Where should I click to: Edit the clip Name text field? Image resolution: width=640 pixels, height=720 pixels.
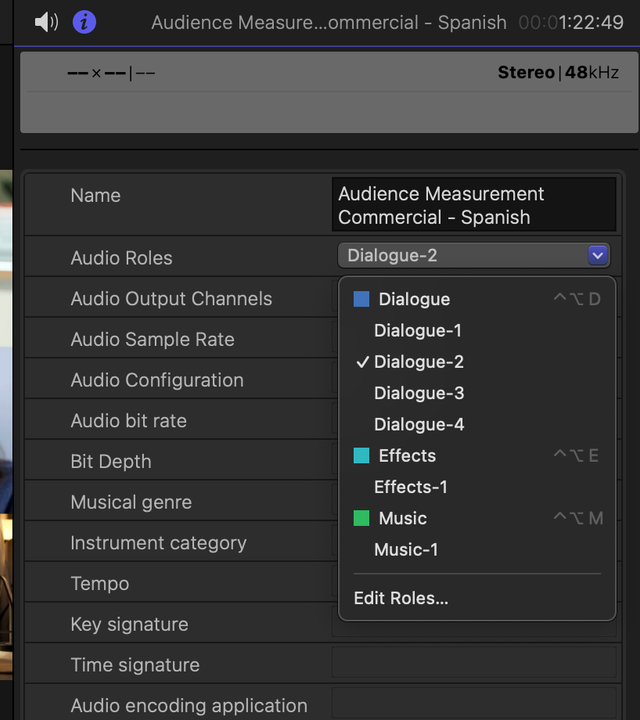pyautogui.click(x=474, y=205)
